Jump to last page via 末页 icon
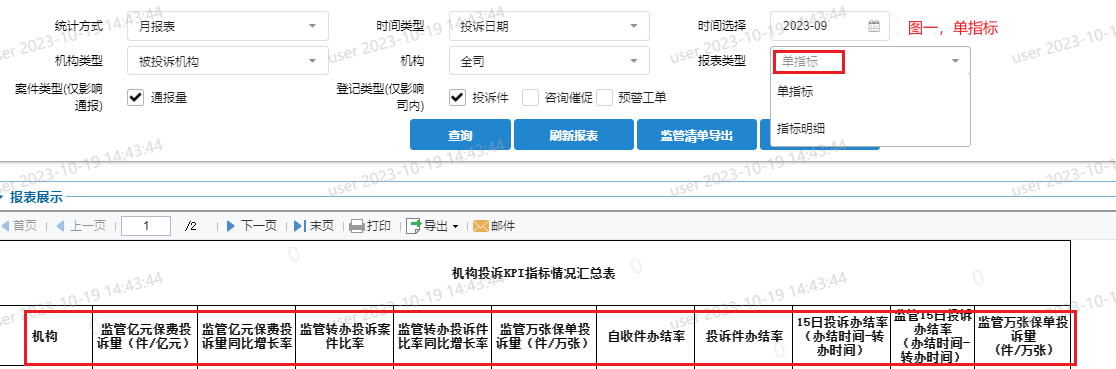This screenshot has width=1116, height=369. pos(300,226)
